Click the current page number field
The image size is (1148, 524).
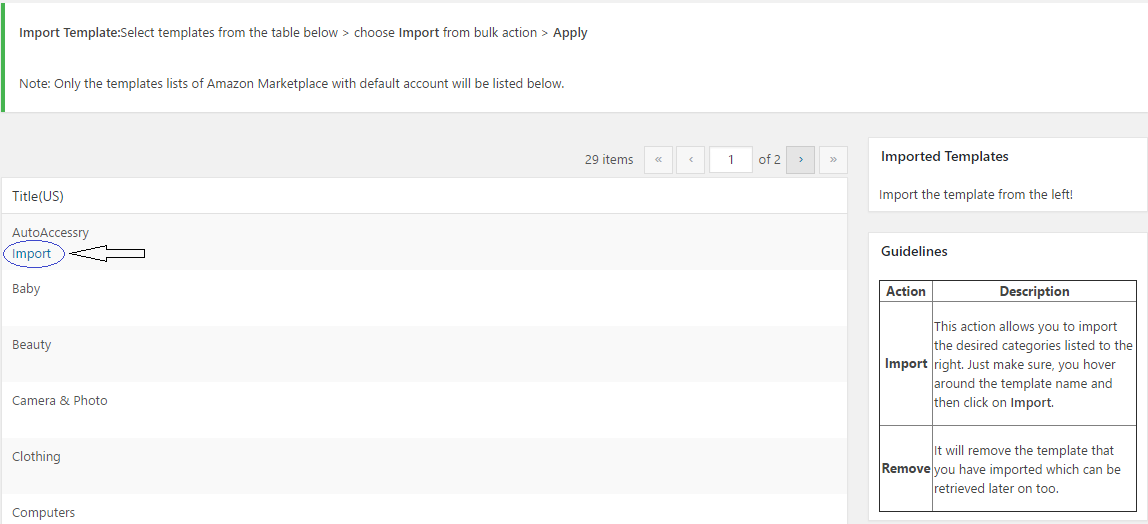pyautogui.click(x=731, y=160)
